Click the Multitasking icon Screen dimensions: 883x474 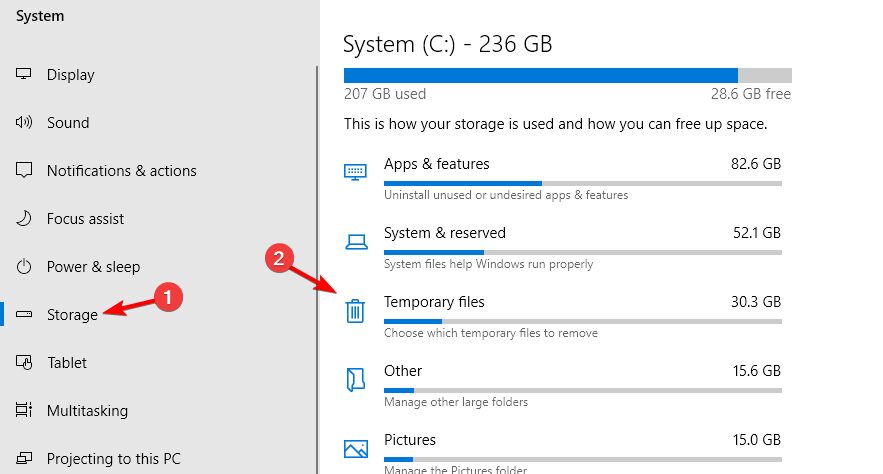click(x=25, y=411)
